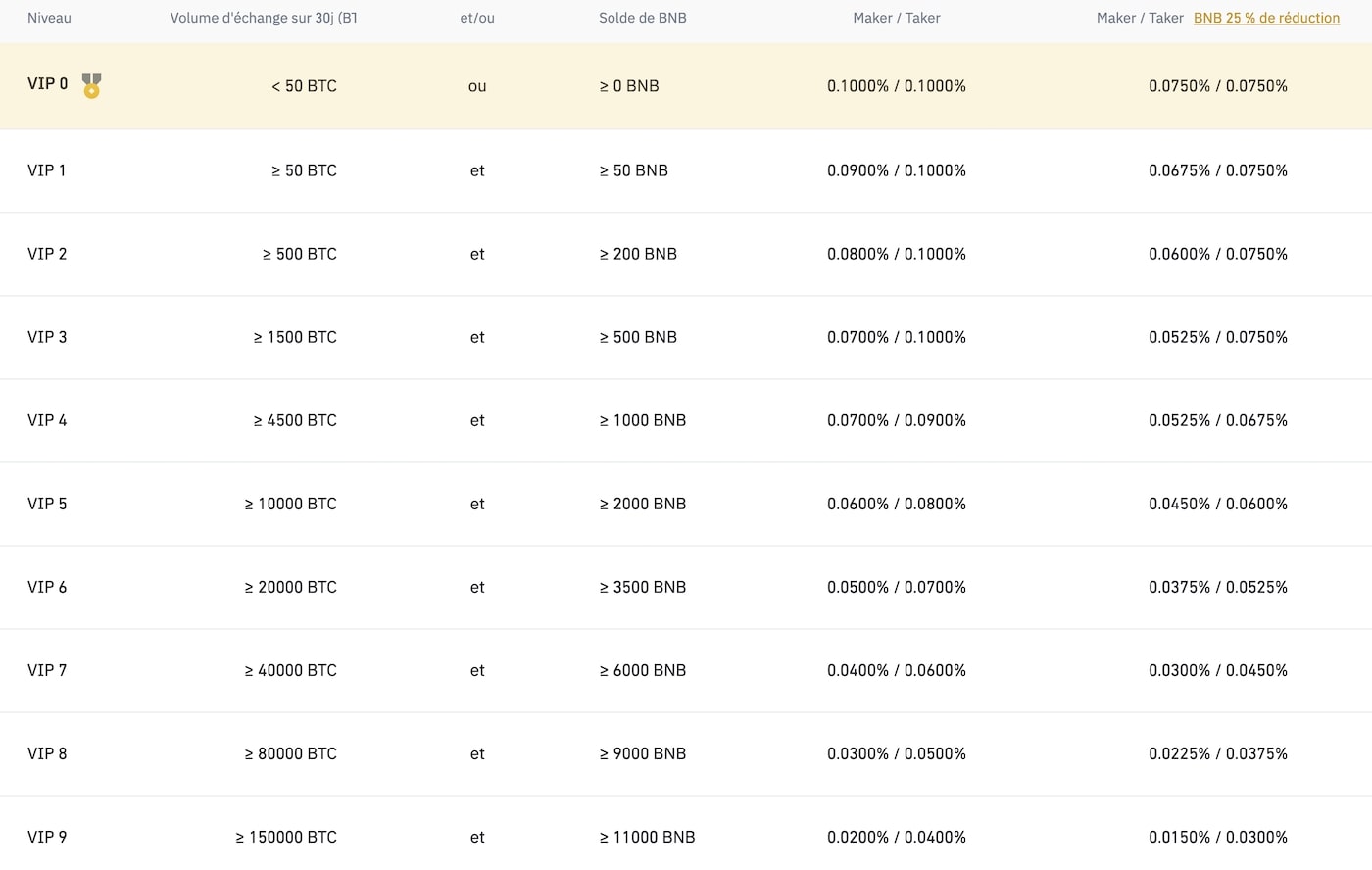Click the '≥ 200 BNB' balance cell
Screen dimensions: 1372x870
pyautogui.click(x=638, y=254)
